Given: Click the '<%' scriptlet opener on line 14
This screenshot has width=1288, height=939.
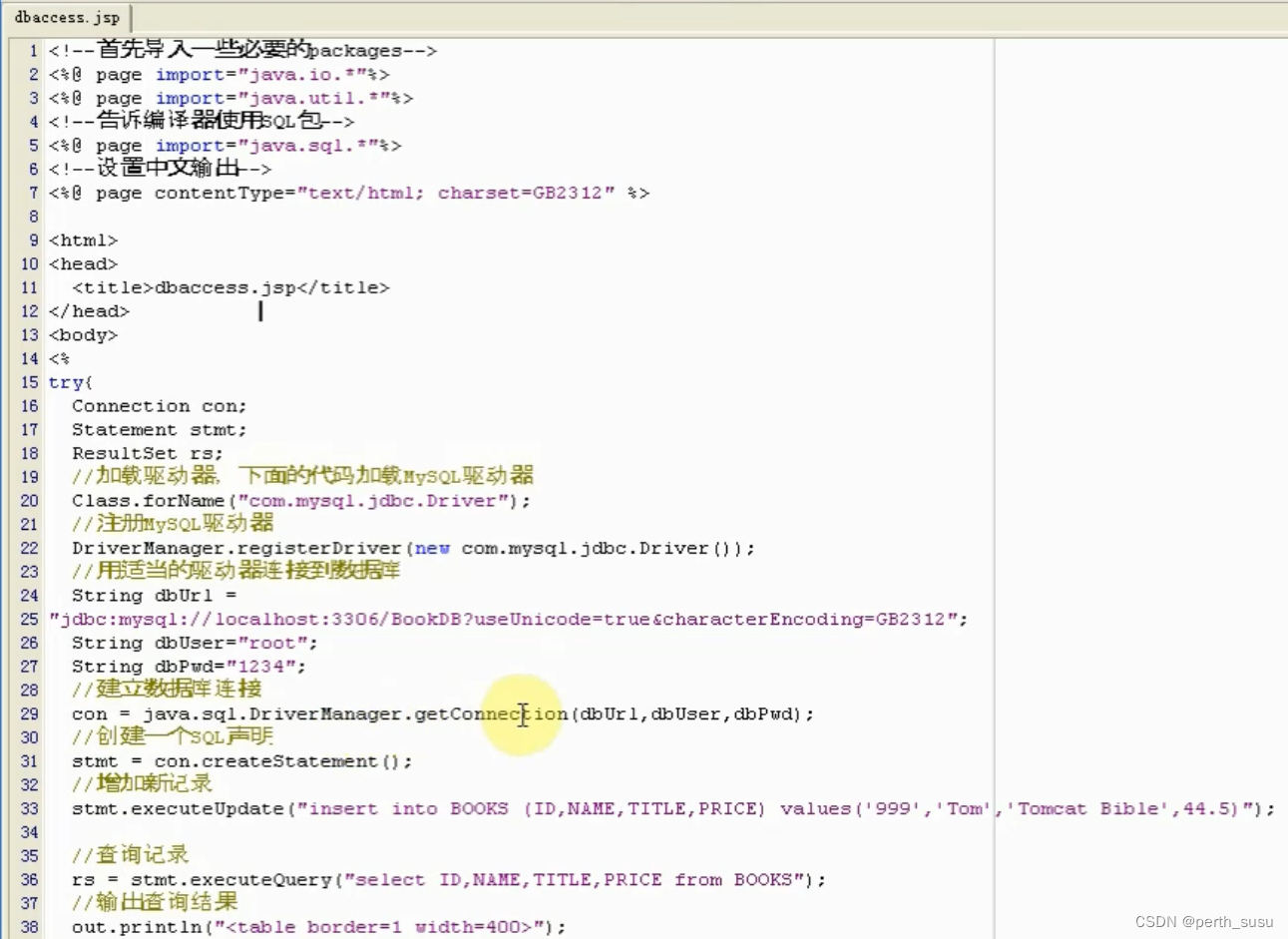Looking at the screenshot, I should tap(59, 359).
